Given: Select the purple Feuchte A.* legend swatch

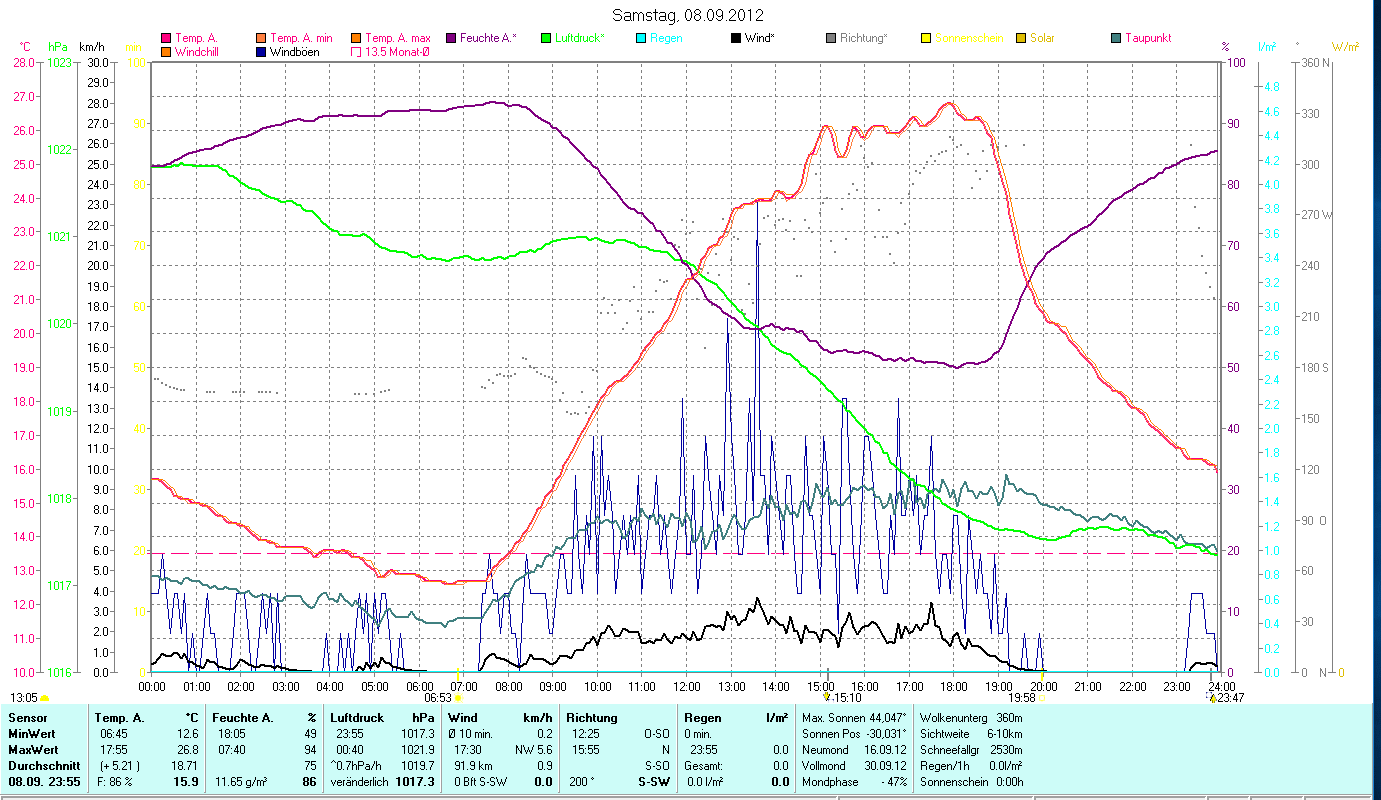Looking at the screenshot, I should click(451, 38).
